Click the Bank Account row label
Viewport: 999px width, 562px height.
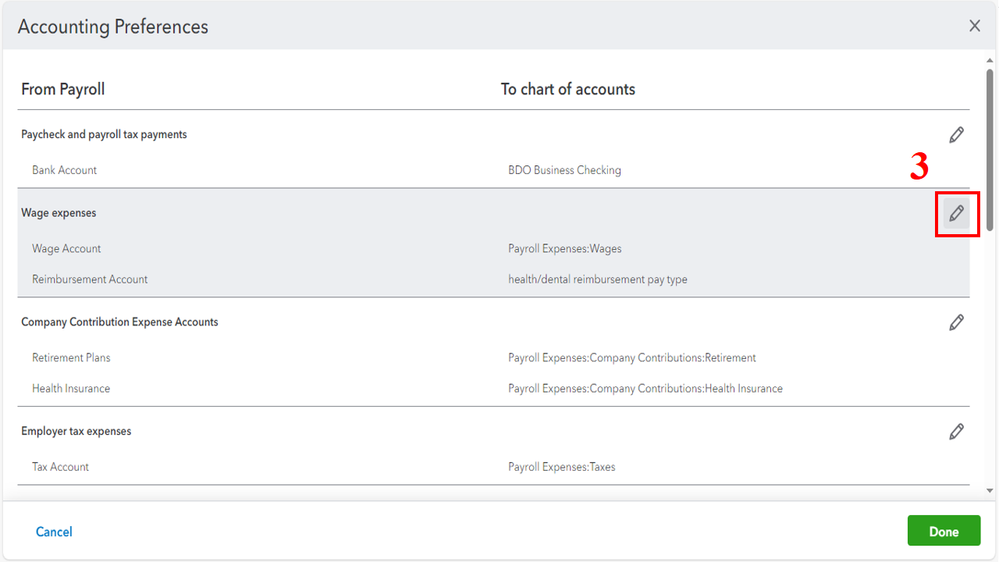click(64, 170)
